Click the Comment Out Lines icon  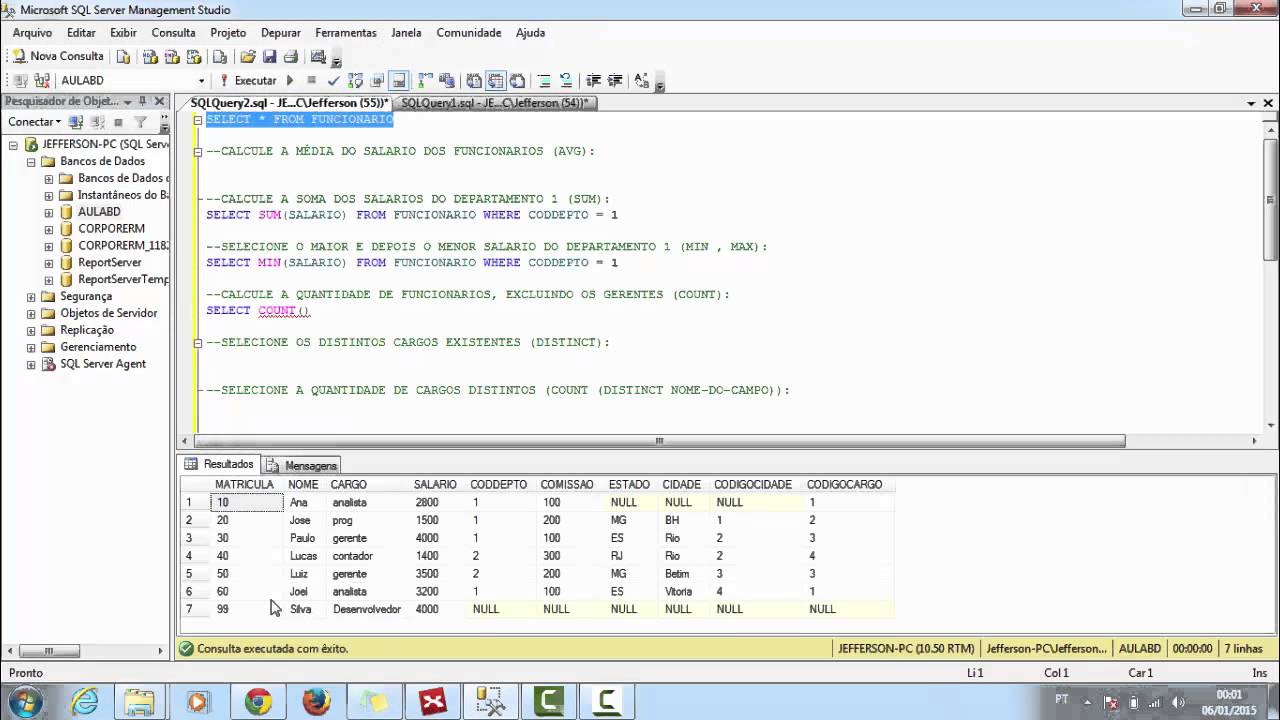tap(544, 80)
